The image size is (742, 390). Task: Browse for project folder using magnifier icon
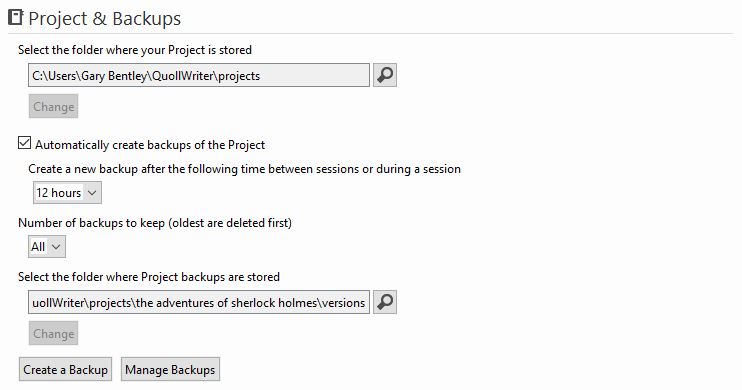(x=385, y=75)
